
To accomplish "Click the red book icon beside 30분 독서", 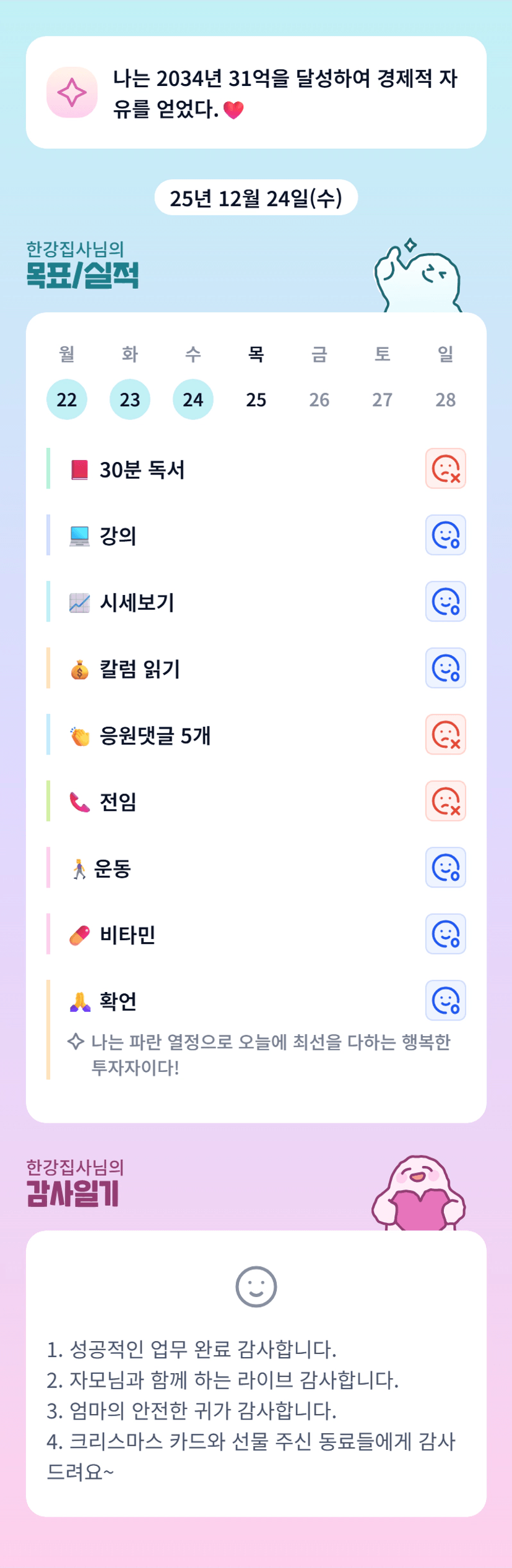I will pyautogui.click(x=79, y=469).
